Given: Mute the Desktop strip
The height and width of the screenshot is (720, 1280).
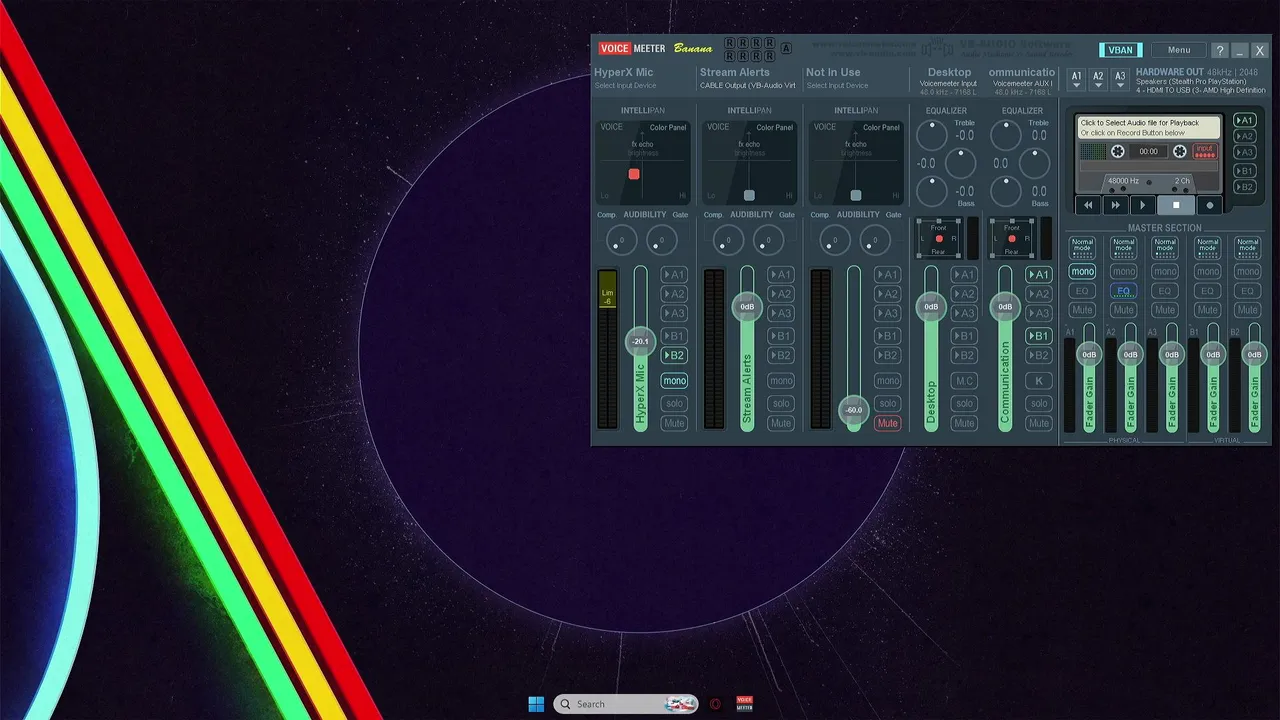Looking at the screenshot, I should (964, 423).
